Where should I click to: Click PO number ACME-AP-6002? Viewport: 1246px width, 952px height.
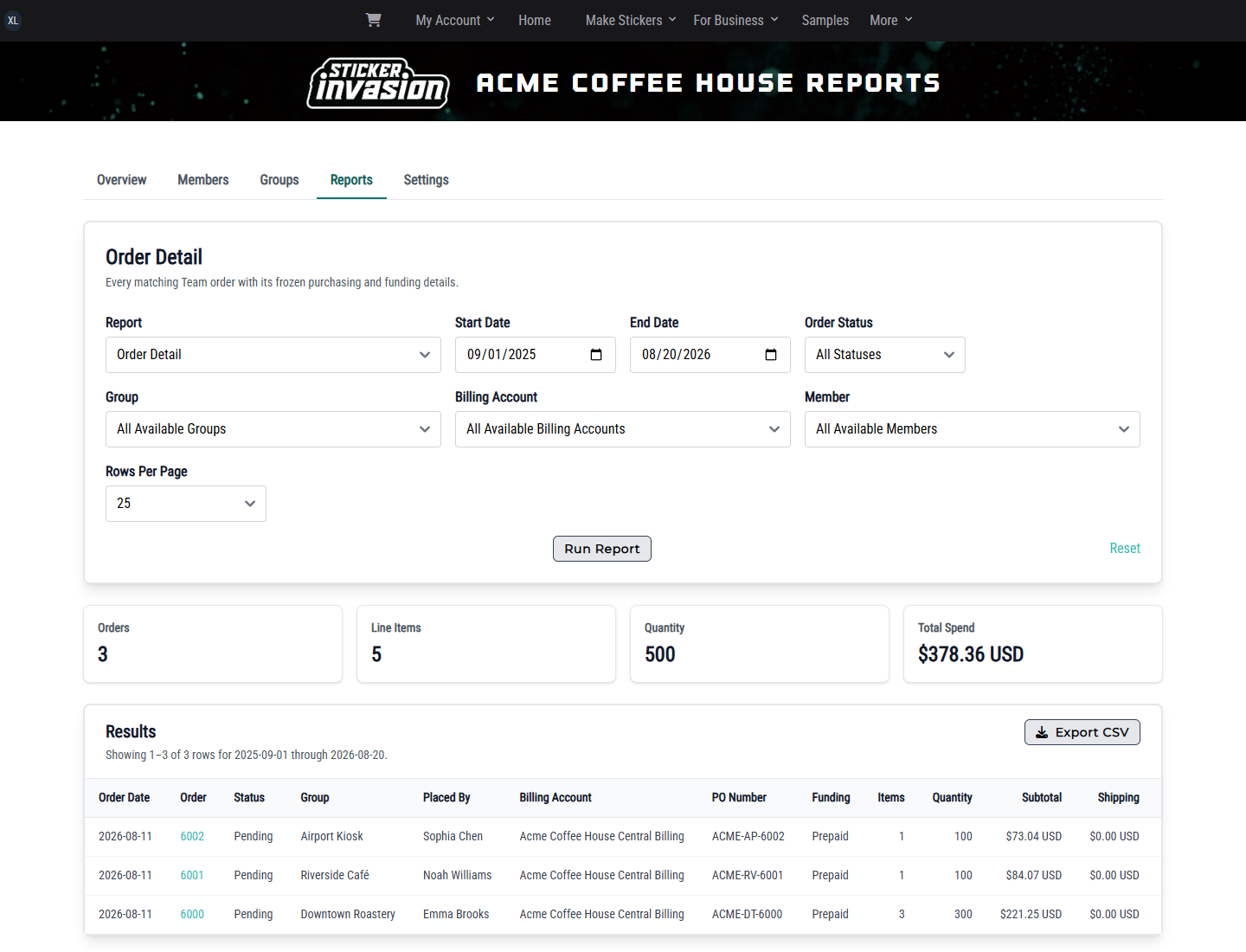pos(748,836)
